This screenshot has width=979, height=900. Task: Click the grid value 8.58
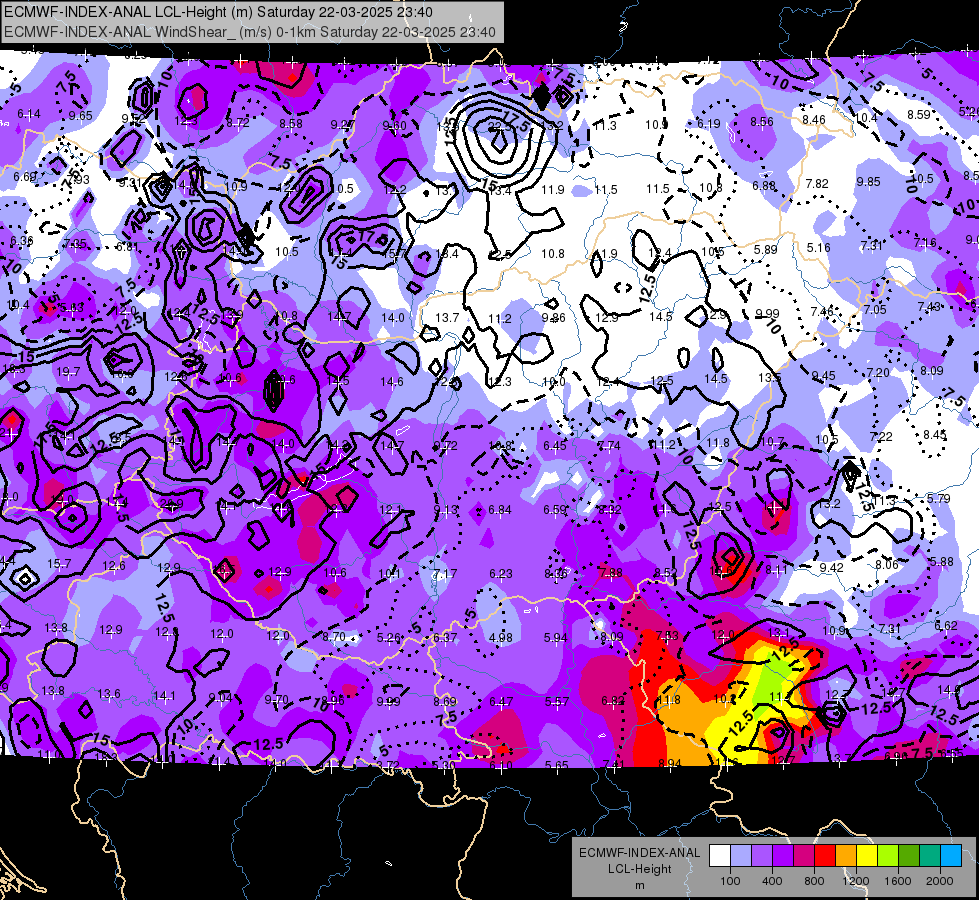click(291, 124)
